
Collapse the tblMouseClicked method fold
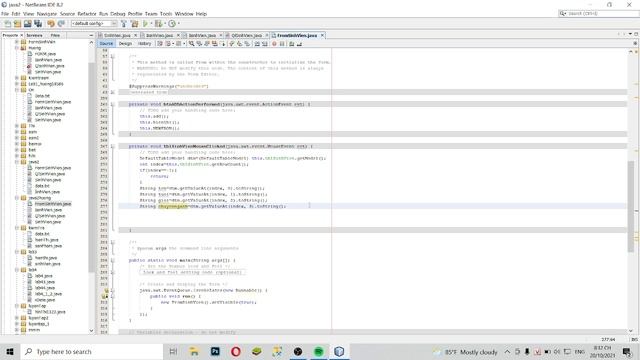(x=113, y=146)
